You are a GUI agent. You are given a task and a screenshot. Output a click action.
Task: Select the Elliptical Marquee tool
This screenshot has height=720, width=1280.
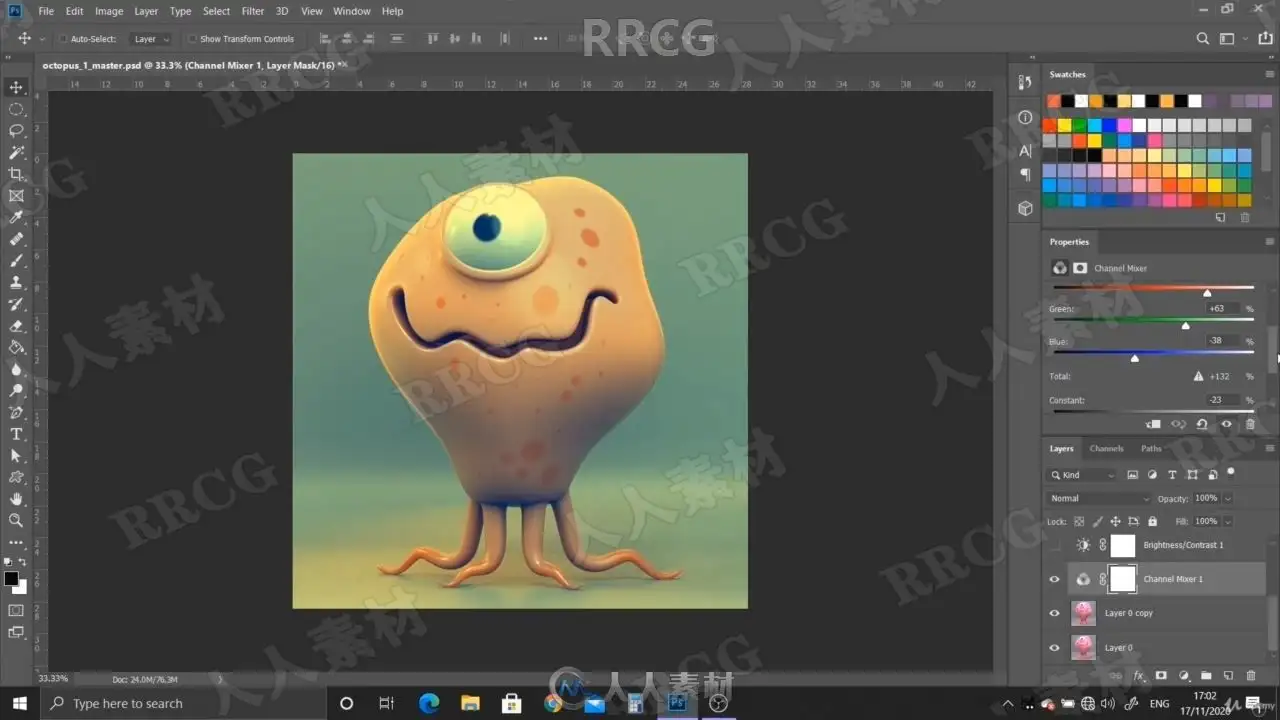[x=16, y=109]
